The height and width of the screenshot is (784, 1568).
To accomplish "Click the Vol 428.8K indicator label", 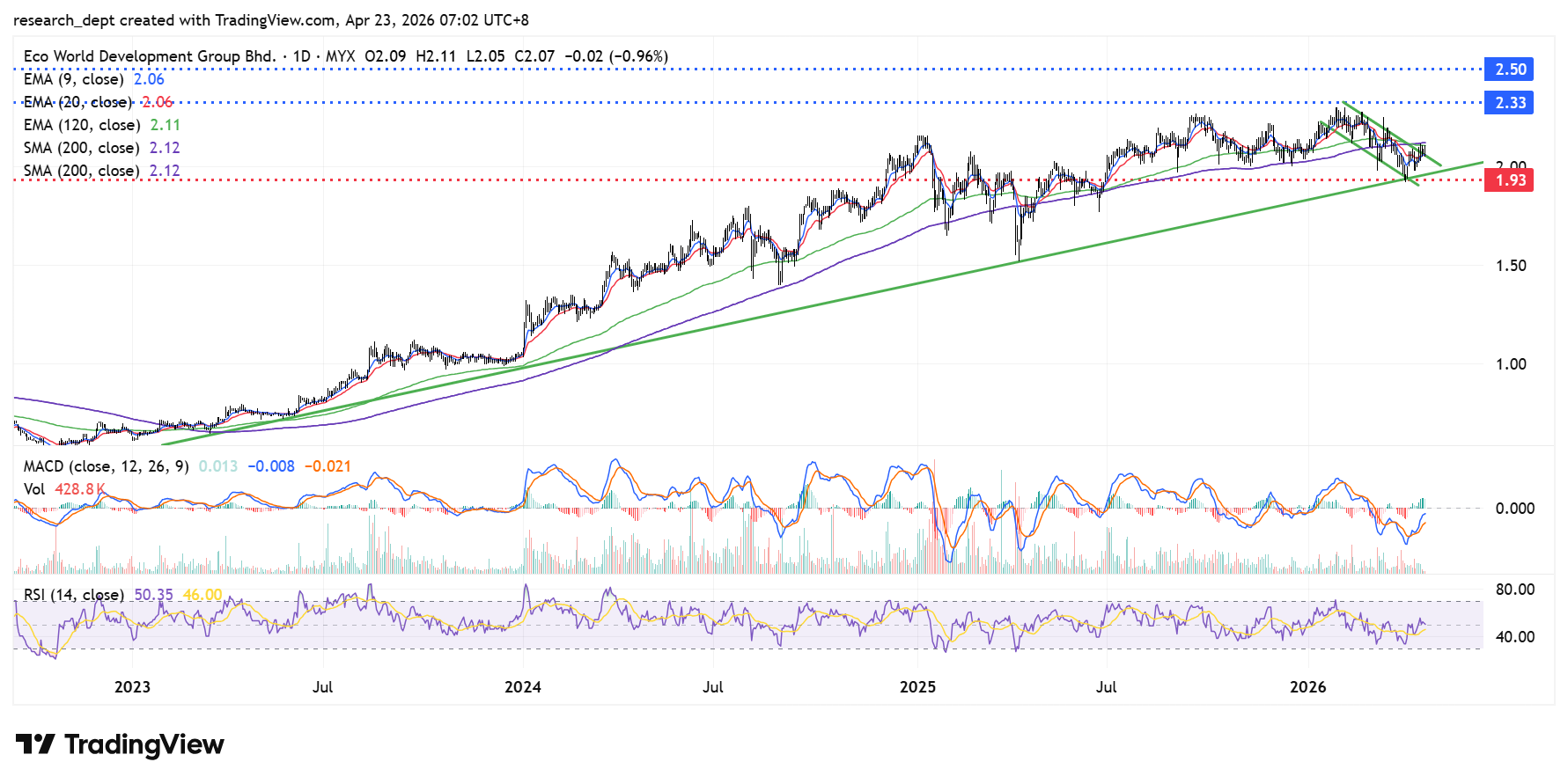I will coord(63,489).
